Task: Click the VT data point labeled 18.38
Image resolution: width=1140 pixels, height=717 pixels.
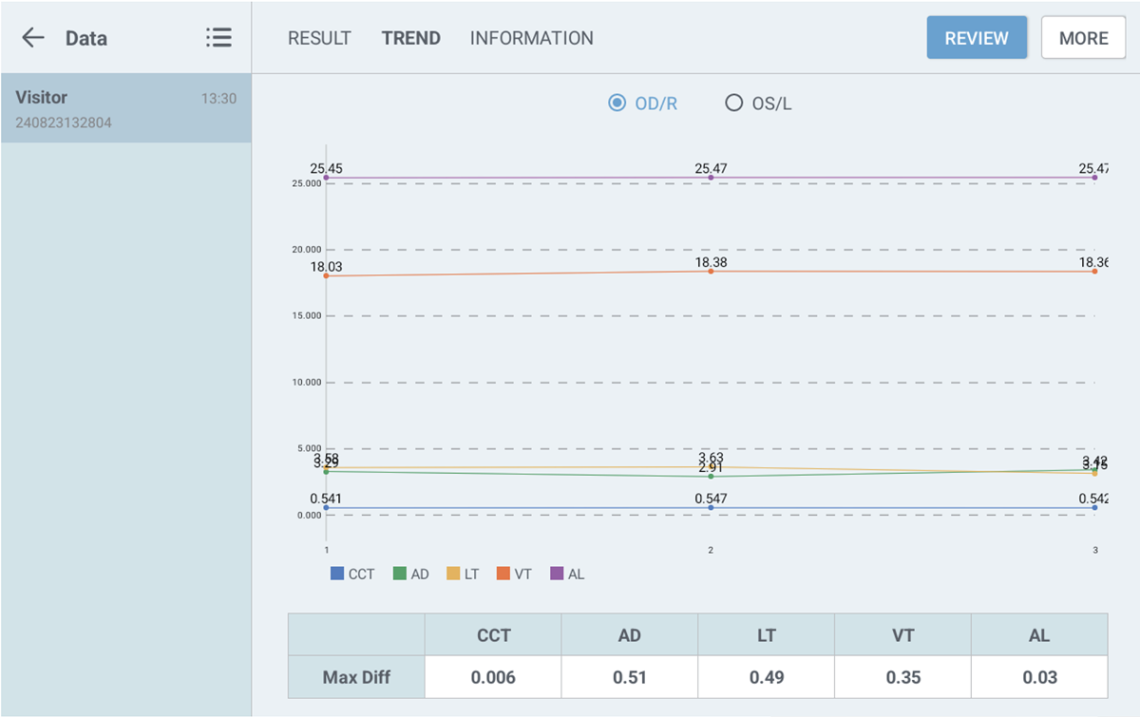Action: pyautogui.click(x=711, y=271)
